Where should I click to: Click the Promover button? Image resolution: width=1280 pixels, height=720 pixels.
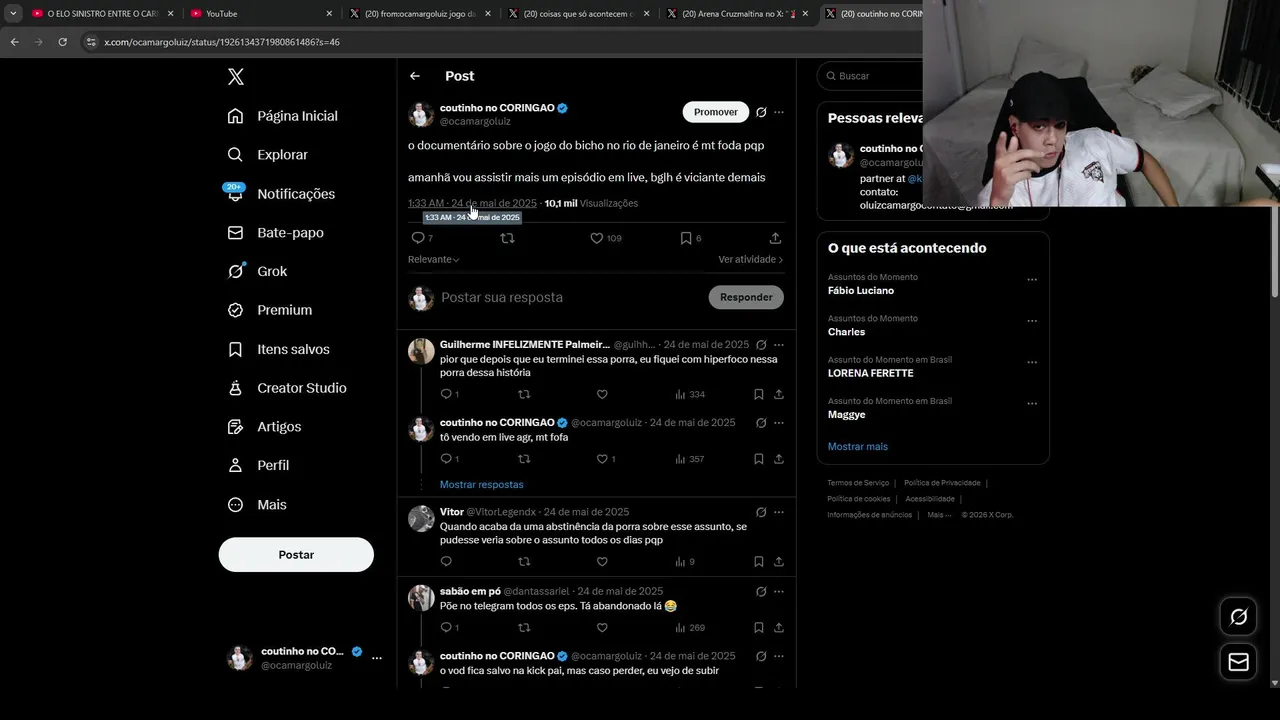[716, 112]
